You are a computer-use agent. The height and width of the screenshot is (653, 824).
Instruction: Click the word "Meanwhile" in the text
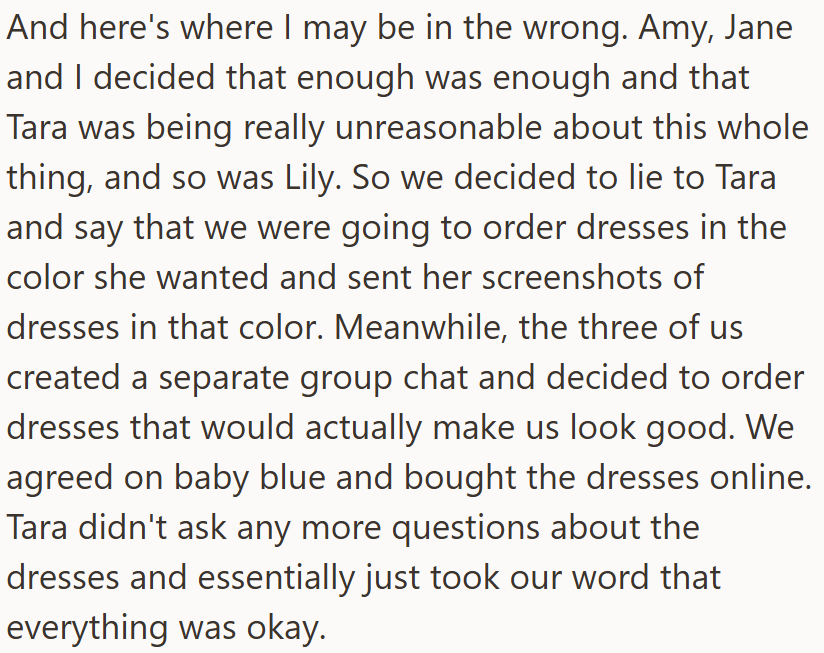418,328
